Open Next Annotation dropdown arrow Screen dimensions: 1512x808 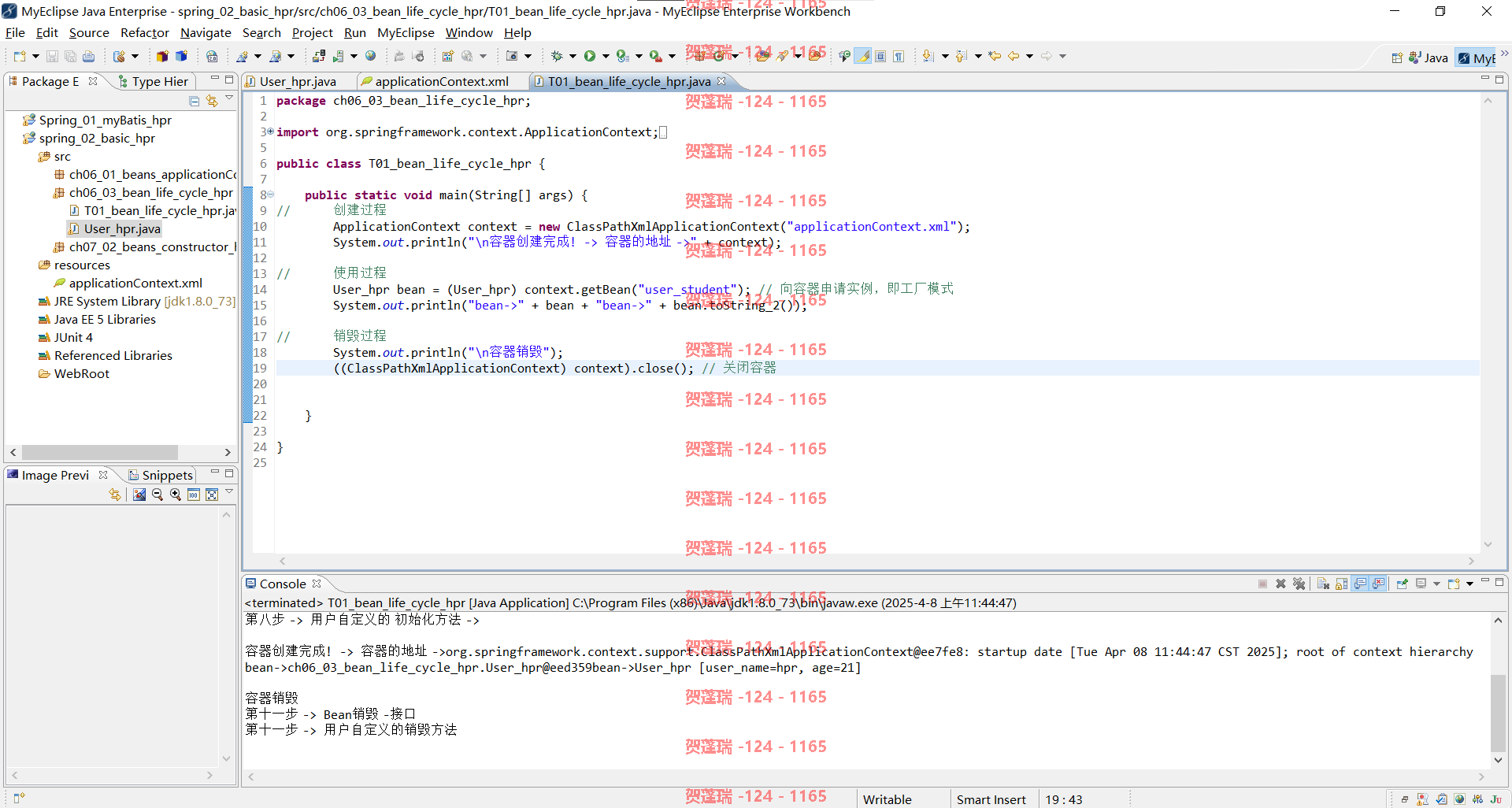coord(945,56)
